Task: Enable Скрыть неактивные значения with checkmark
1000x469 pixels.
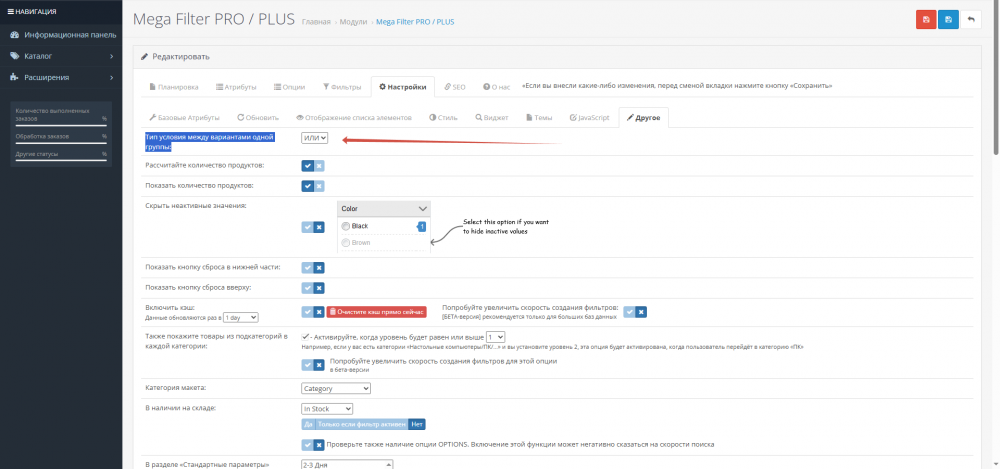Action: coord(307,227)
